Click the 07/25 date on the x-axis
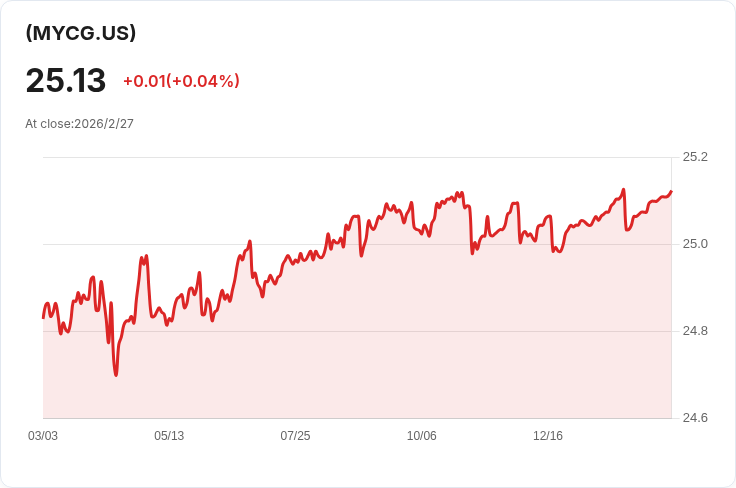Screen dimensions: 736x488 click(295, 436)
